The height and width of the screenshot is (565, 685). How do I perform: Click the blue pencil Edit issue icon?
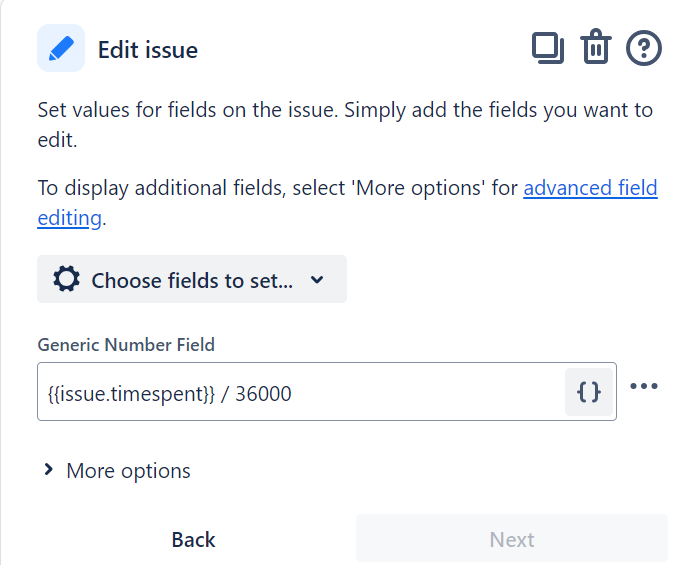click(61, 48)
